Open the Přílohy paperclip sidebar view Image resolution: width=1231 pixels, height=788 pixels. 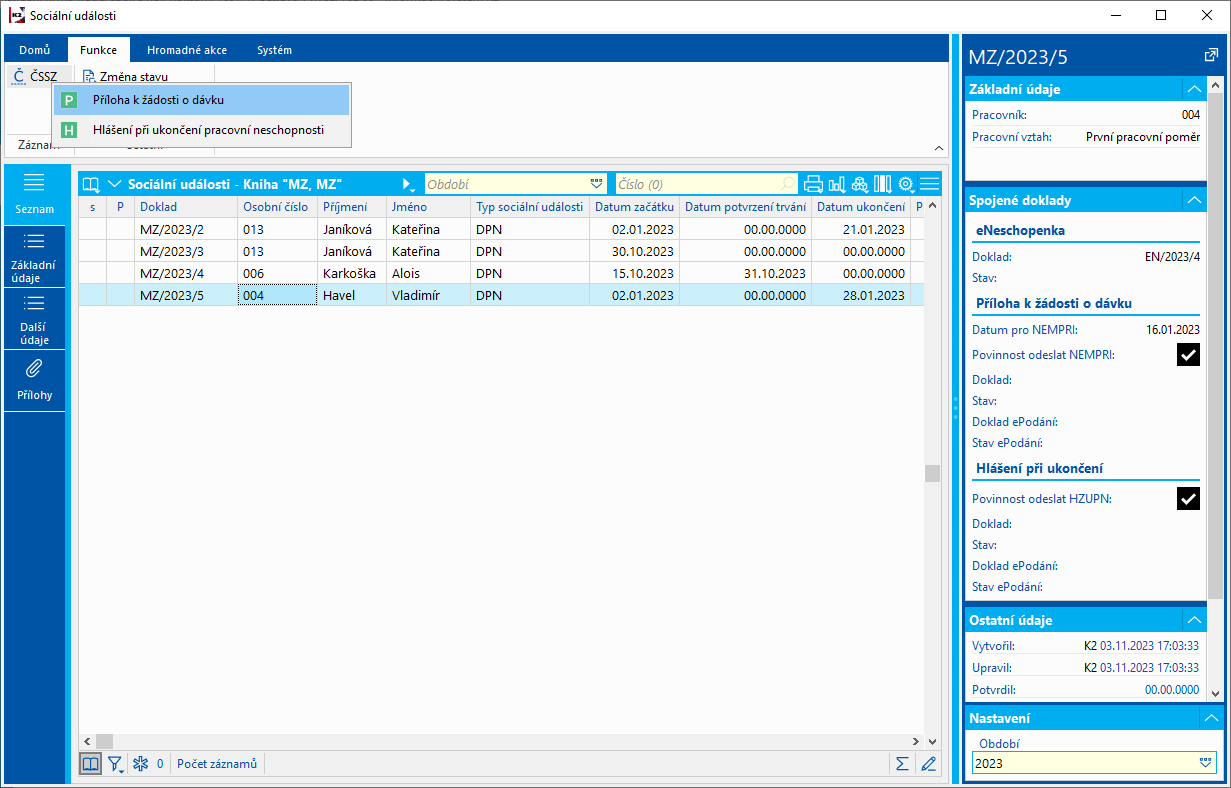click(x=35, y=381)
